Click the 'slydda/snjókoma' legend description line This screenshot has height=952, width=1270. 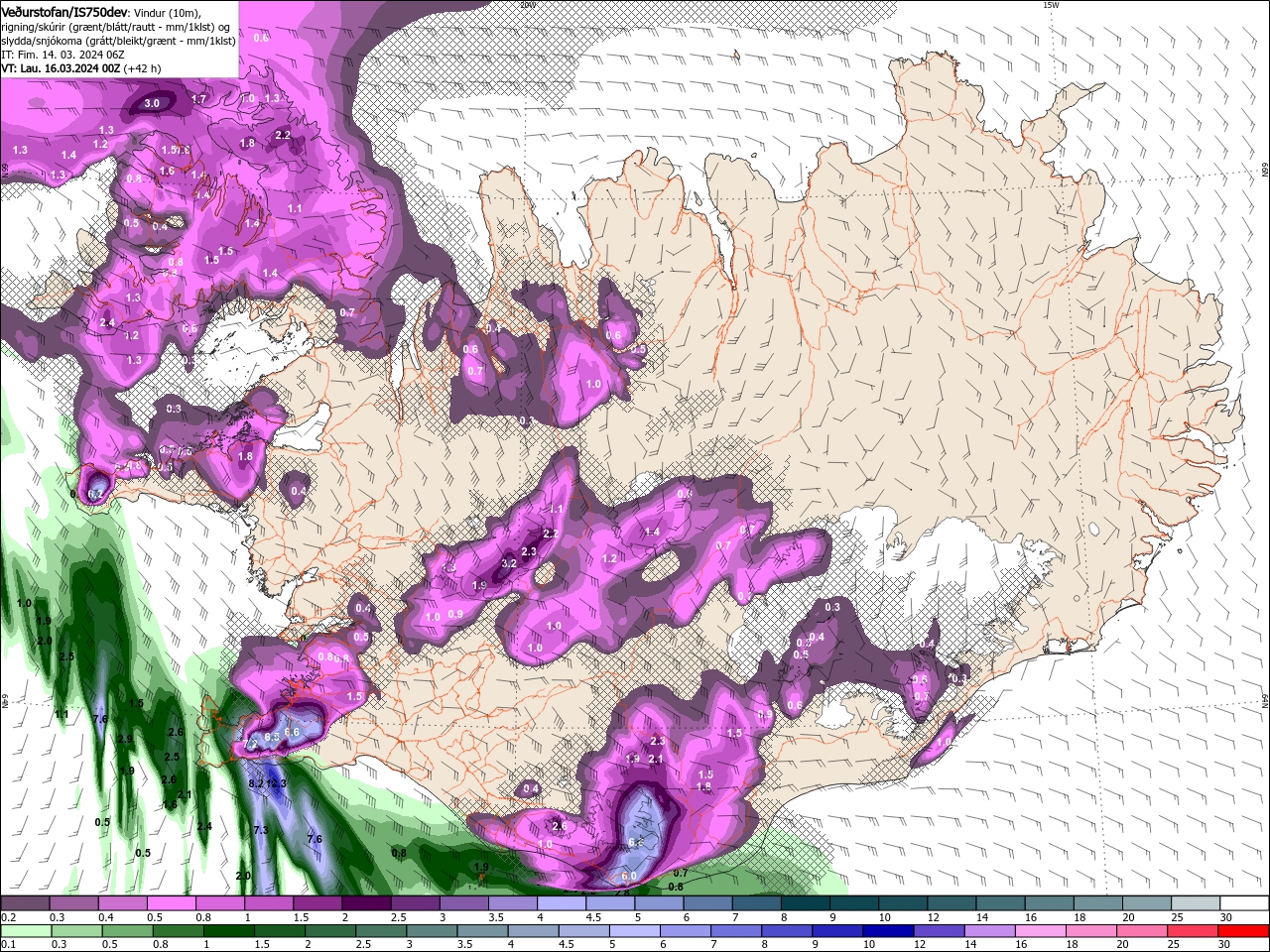(x=118, y=41)
